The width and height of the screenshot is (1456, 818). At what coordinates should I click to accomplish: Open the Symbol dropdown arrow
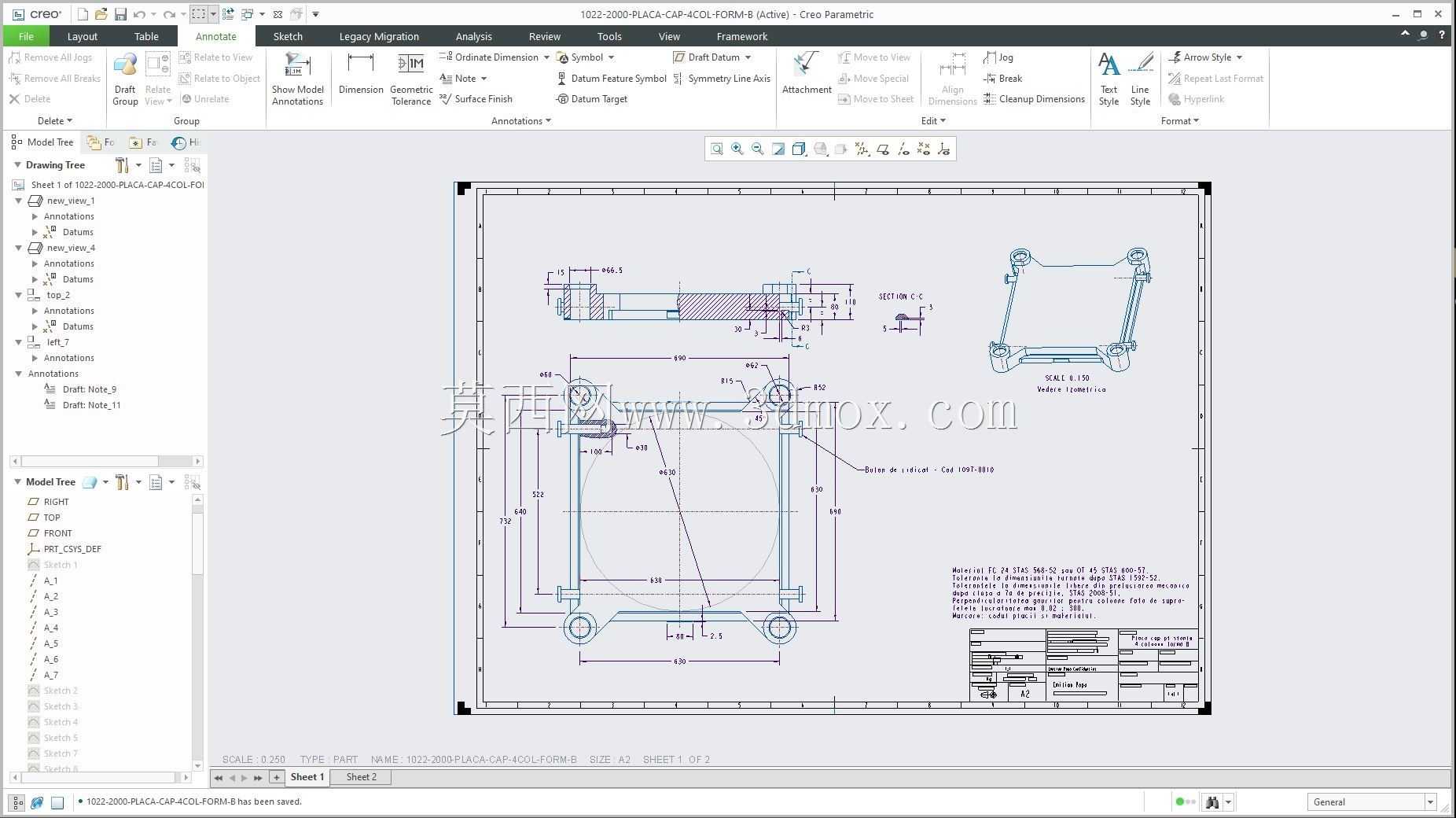(611, 57)
